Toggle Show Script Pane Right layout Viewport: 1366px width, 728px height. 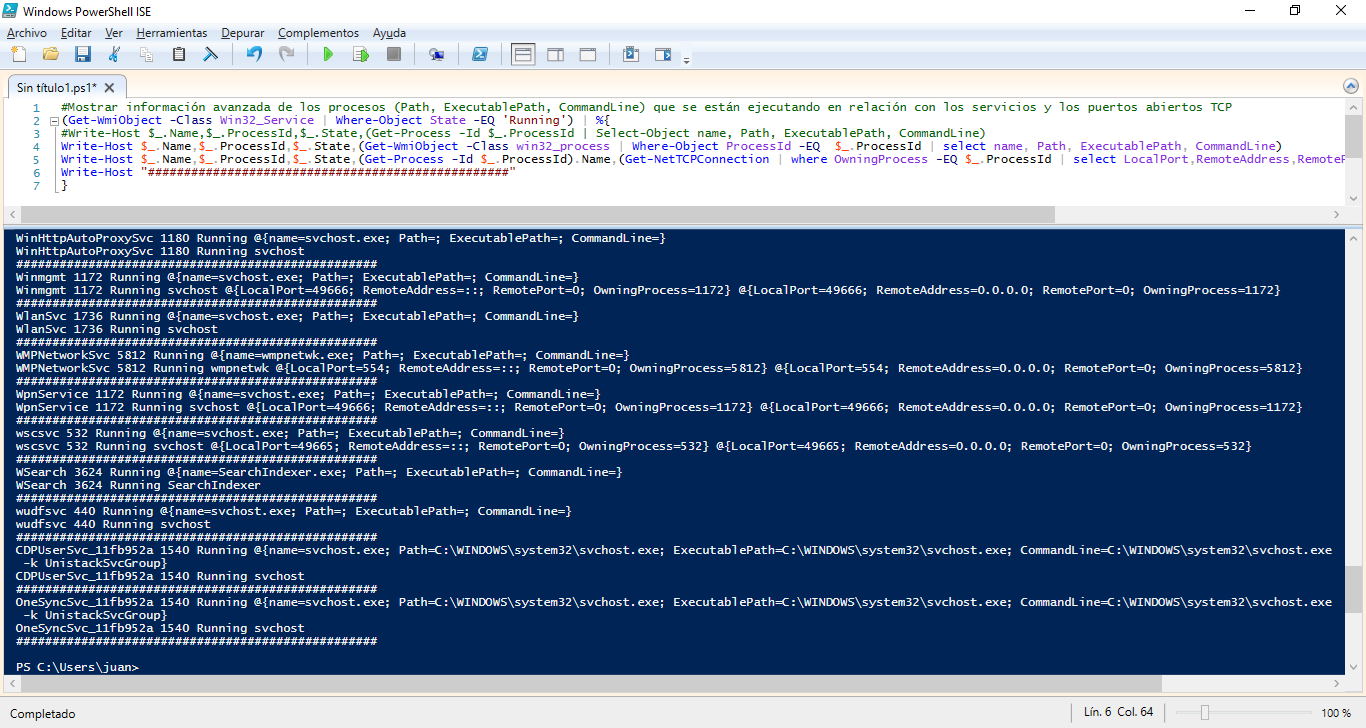click(x=555, y=54)
